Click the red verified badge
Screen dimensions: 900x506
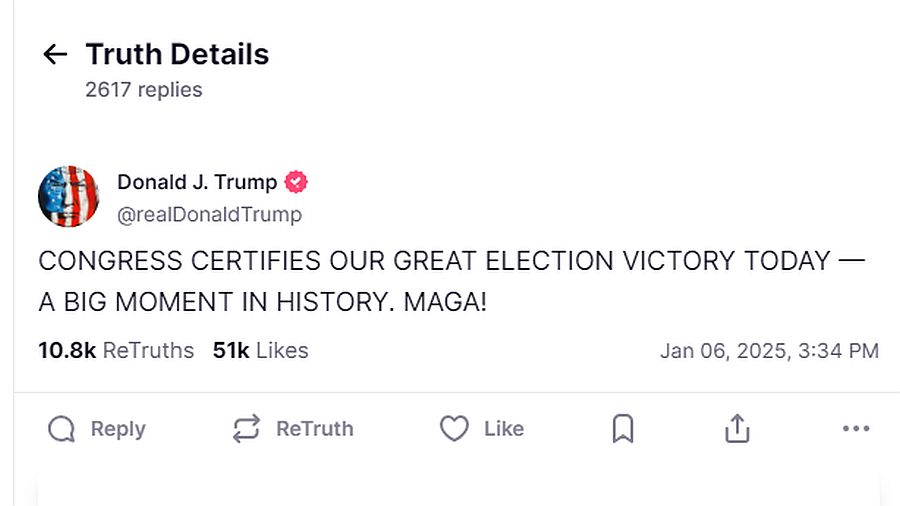[297, 182]
